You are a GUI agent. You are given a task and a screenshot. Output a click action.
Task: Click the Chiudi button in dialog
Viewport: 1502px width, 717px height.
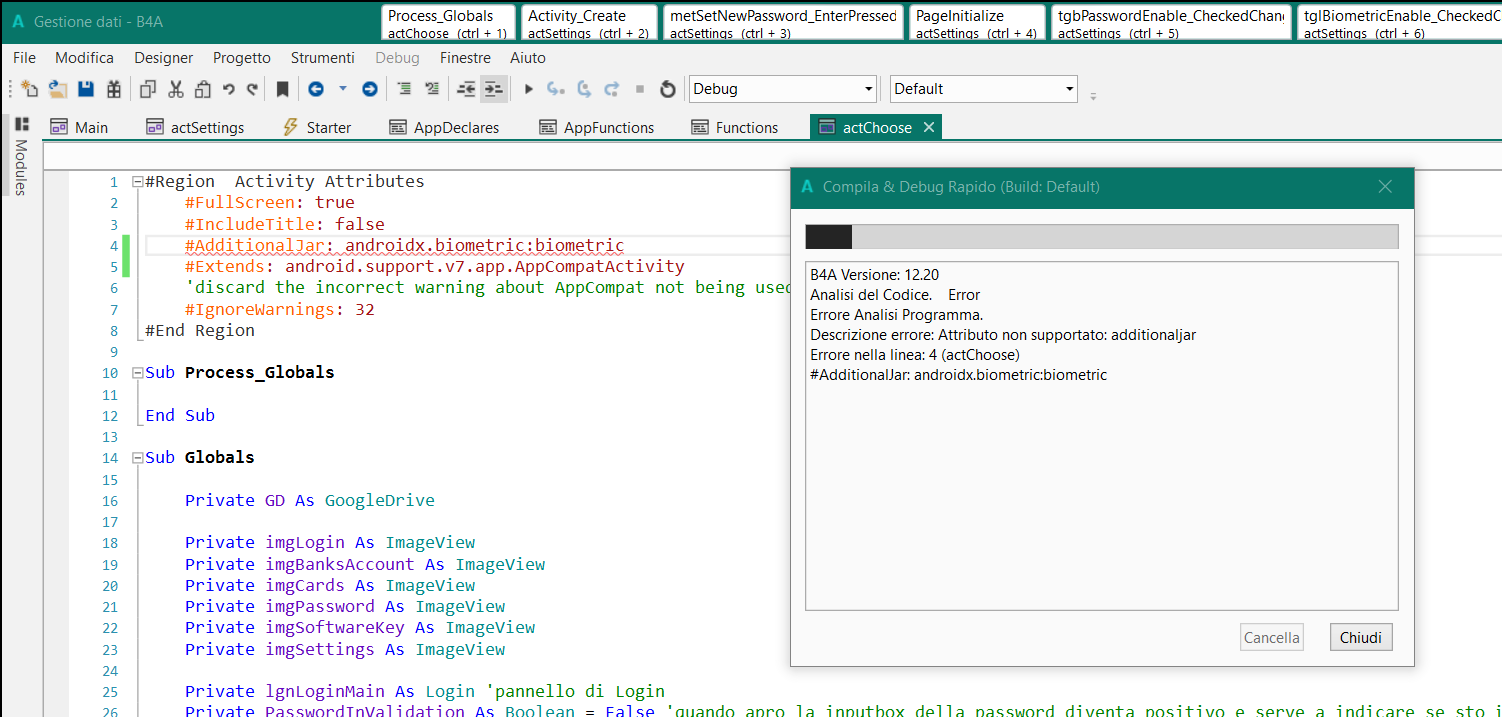tap(1360, 637)
